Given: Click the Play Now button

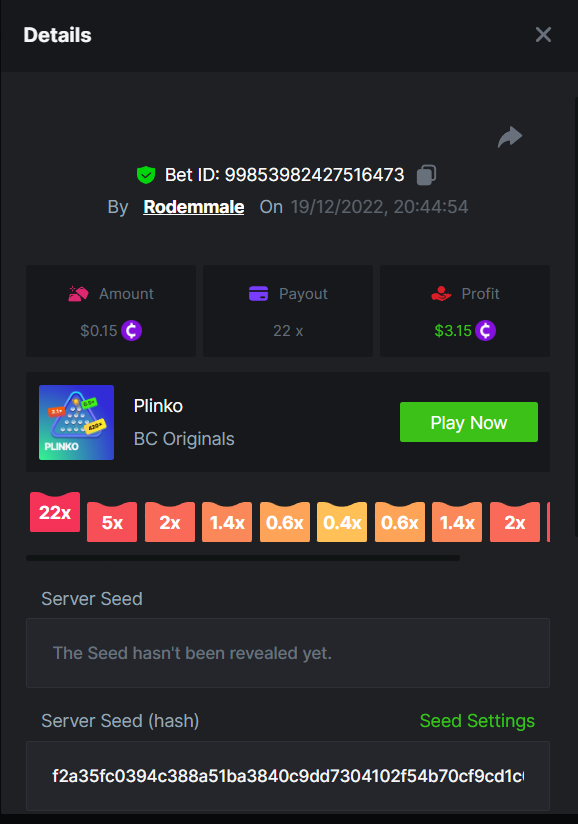Looking at the screenshot, I should click(469, 422).
